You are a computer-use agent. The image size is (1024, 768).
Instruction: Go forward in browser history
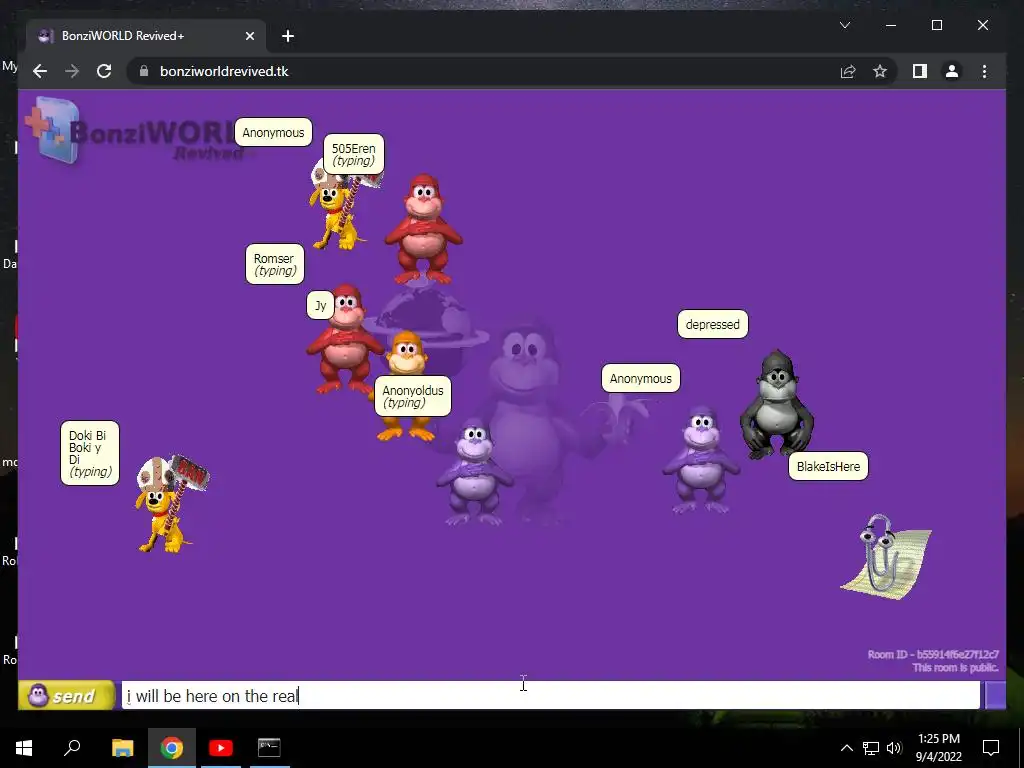[x=72, y=71]
